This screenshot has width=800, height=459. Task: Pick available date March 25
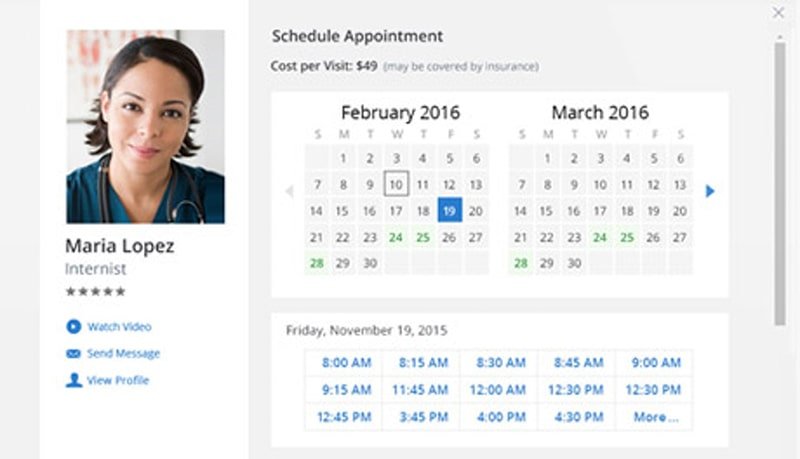coord(627,238)
